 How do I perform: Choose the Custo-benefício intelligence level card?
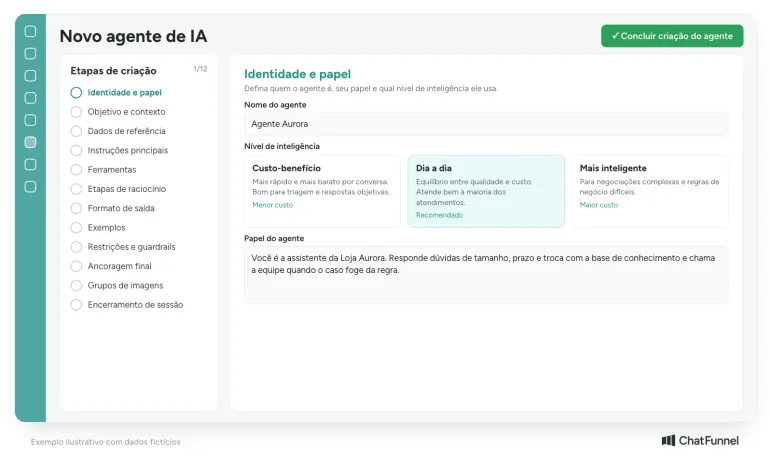(322, 191)
